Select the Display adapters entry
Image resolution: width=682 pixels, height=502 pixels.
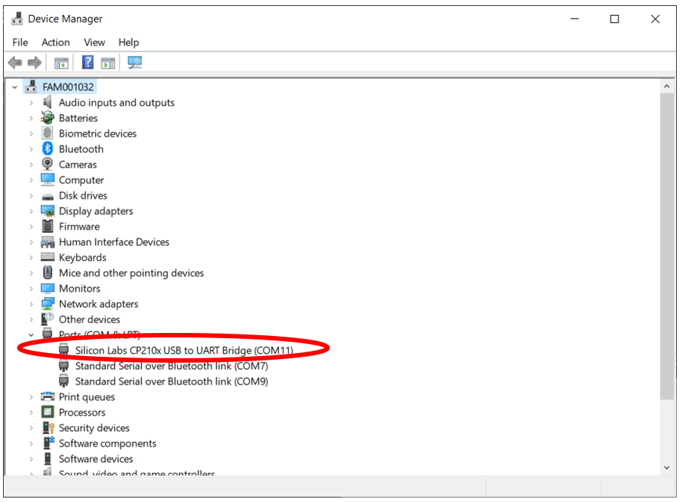(x=95, y=211)
